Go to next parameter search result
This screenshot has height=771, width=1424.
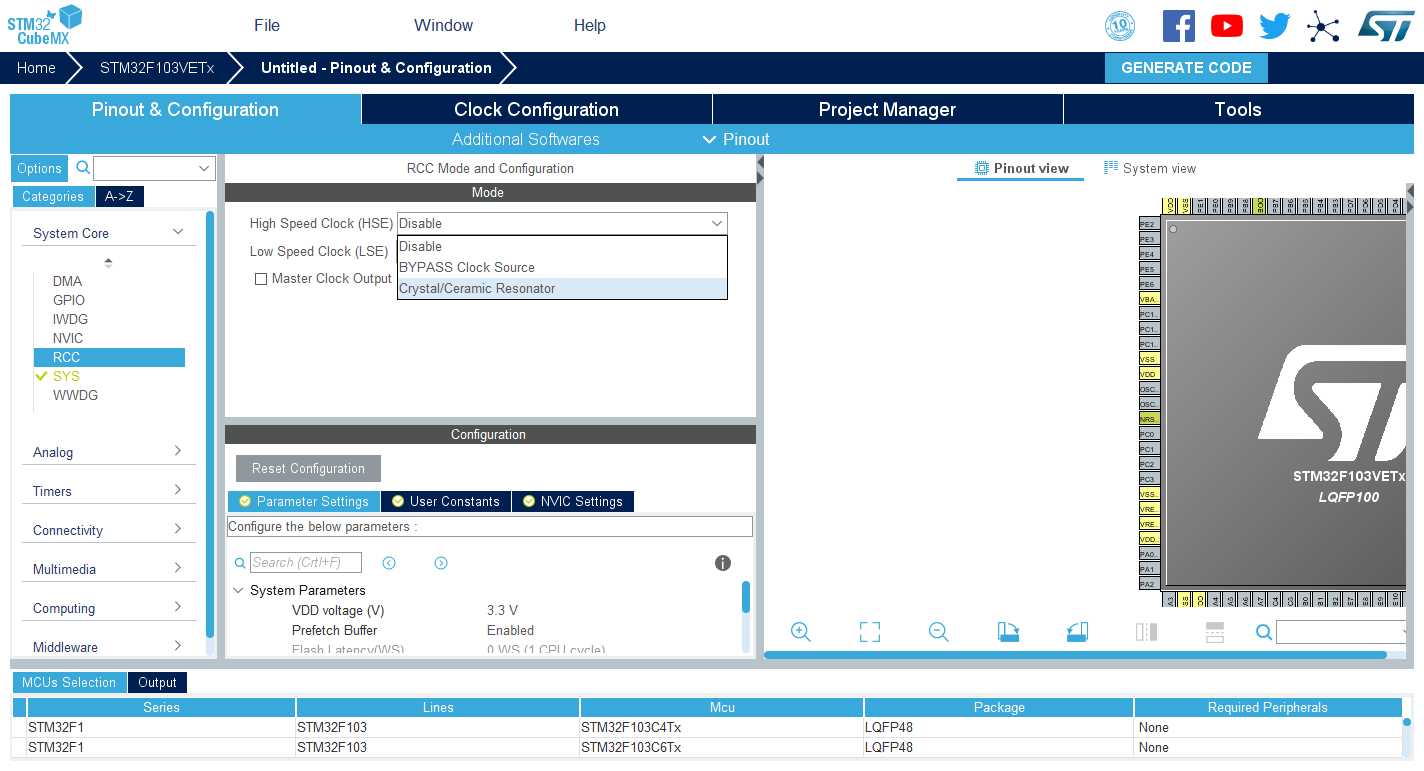tap(441, 563)
